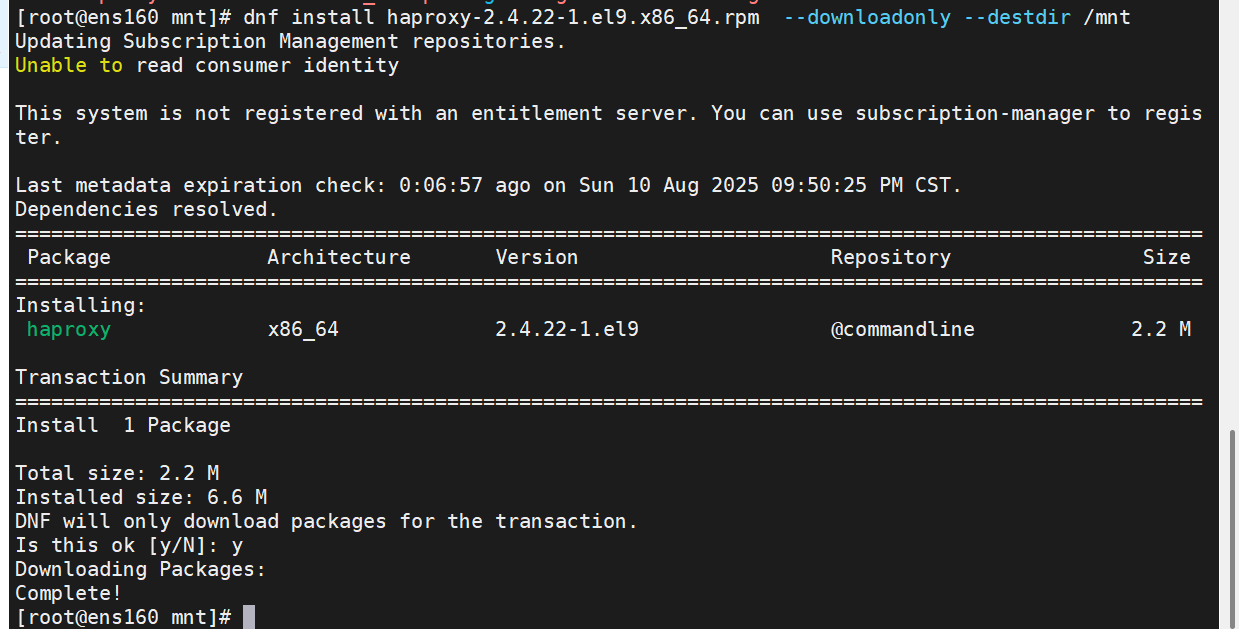
Task: Click the 'Size' column header
Action: 1167,257
